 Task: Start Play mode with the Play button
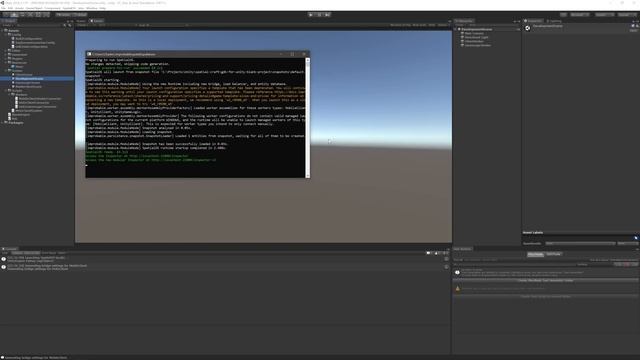point(311,15)
